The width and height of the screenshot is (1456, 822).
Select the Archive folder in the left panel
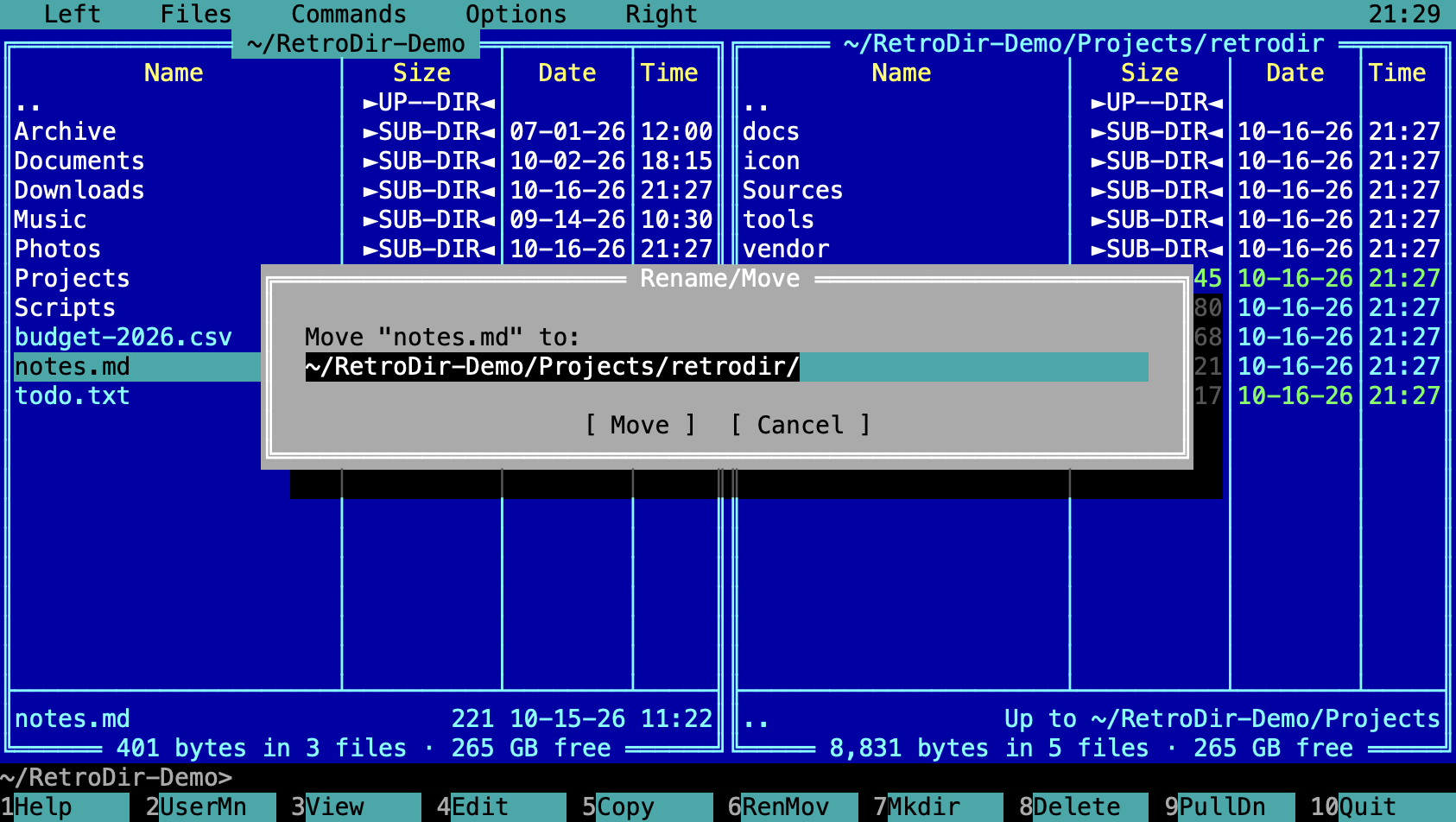tap(364, 131)
